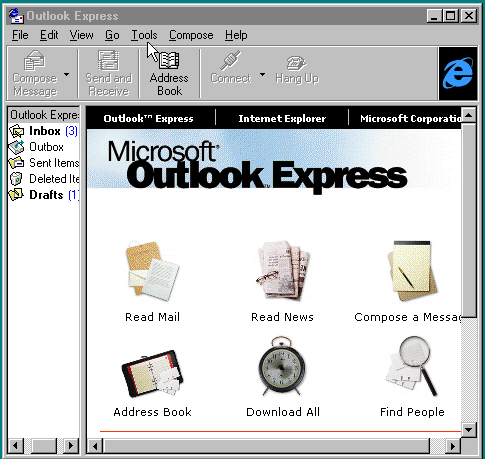485x459 pixels.
Task: Click the main pane scroll down arrow
Action: [469, 430]
